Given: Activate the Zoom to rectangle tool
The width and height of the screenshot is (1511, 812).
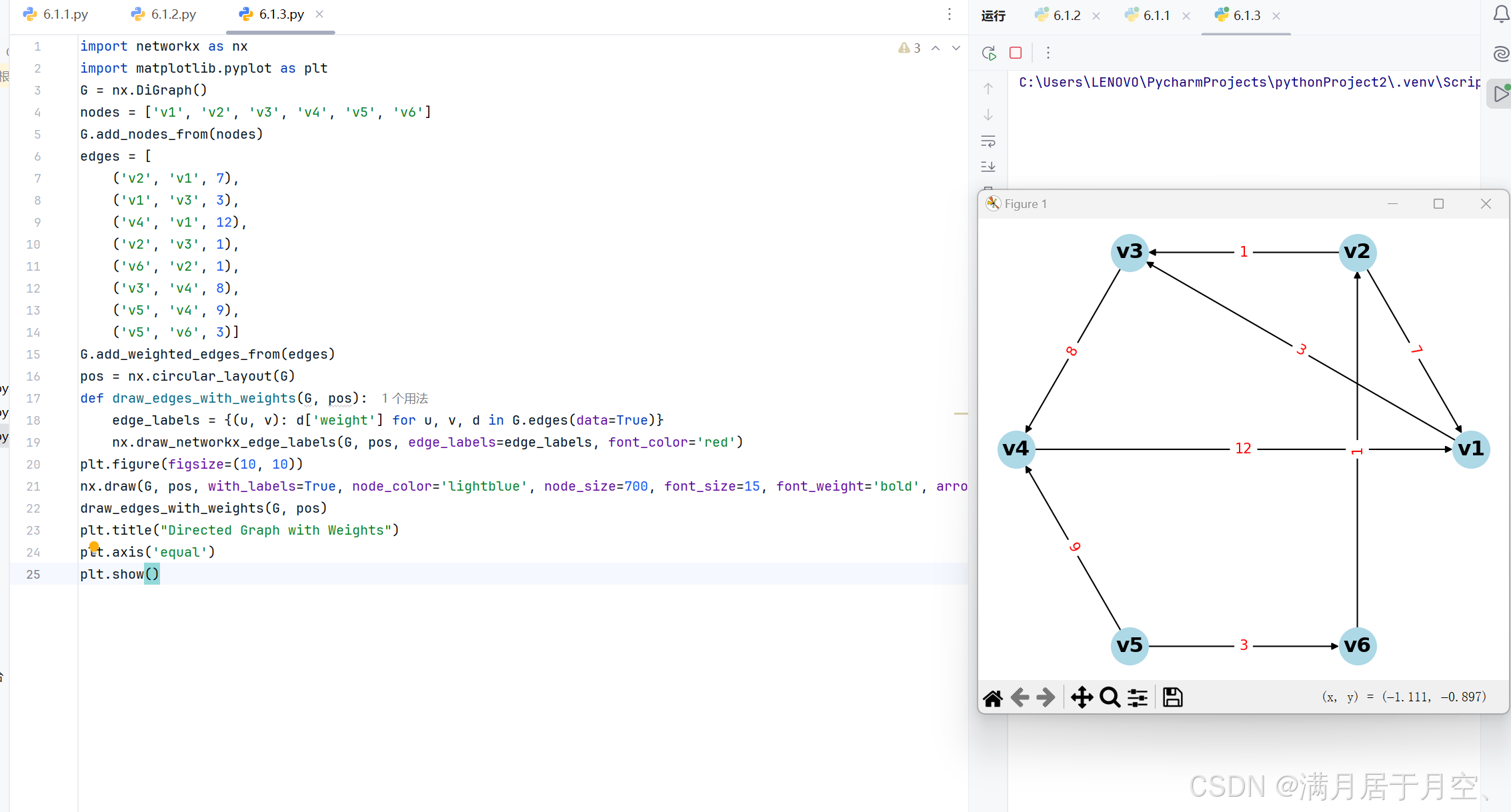Looking at the screenshot, I should pyautogui.click(x=1110, y=697).
